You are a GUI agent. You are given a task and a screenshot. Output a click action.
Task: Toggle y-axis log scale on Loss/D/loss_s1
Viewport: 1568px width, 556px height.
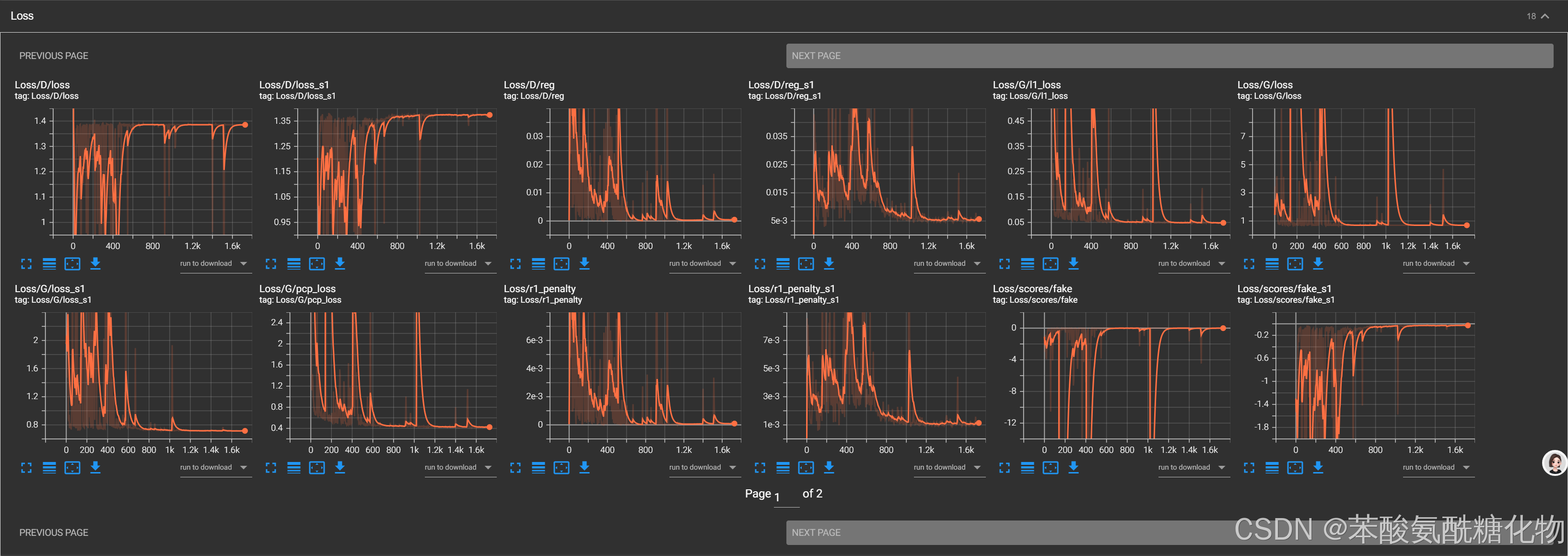pos(294,264)
